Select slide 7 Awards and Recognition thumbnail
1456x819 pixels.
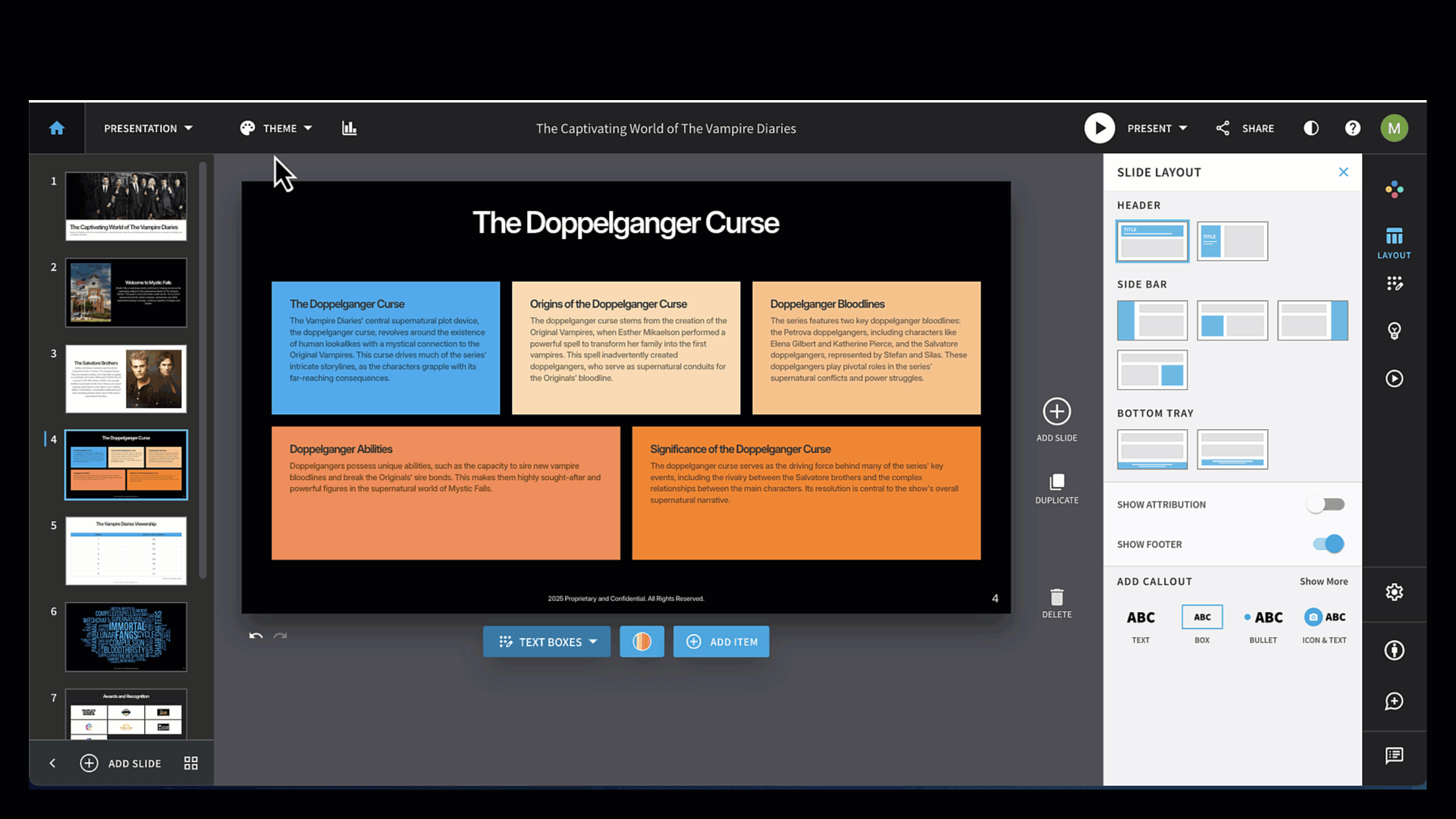pyautogui.click(x=126, y=714)
